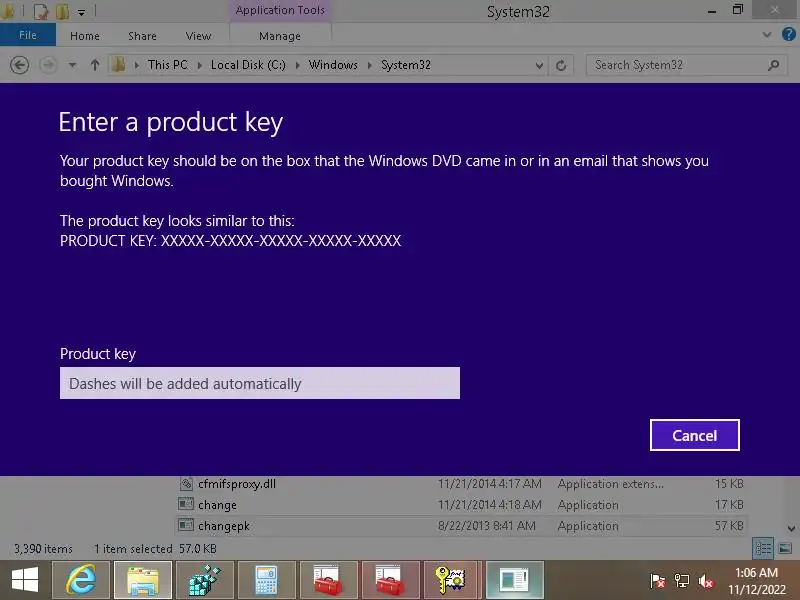Viewport: 800px width, 600px height.
Task: Switch to the Share ribbon tab
Action: [x=142, y=36]
